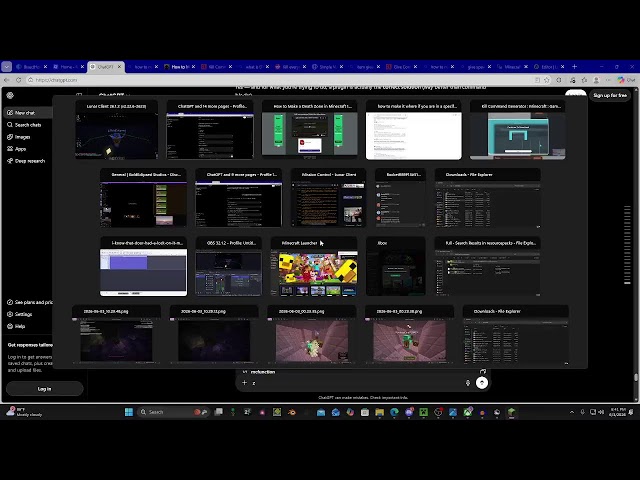
Task: Click the Log in button
Action: point(44,389)
